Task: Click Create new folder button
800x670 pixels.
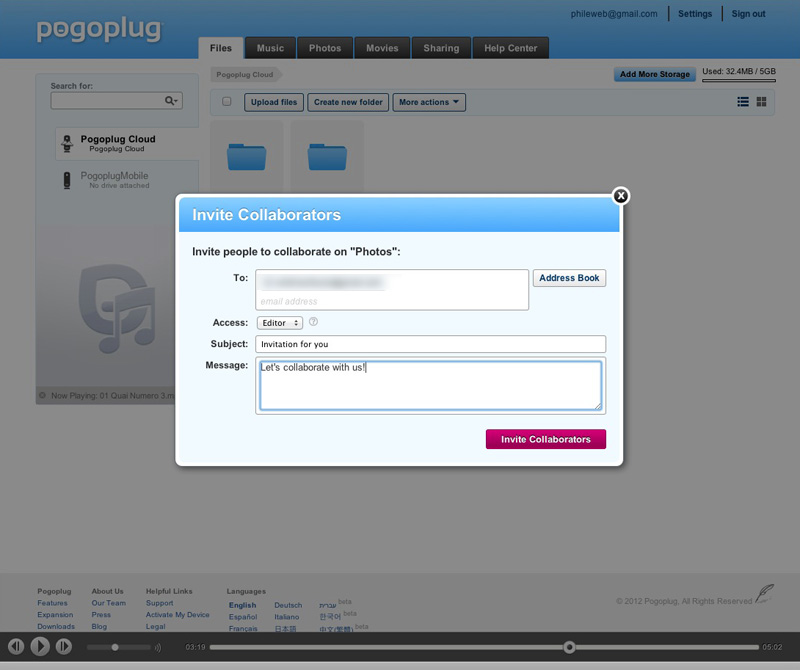Action: (348, 102)
